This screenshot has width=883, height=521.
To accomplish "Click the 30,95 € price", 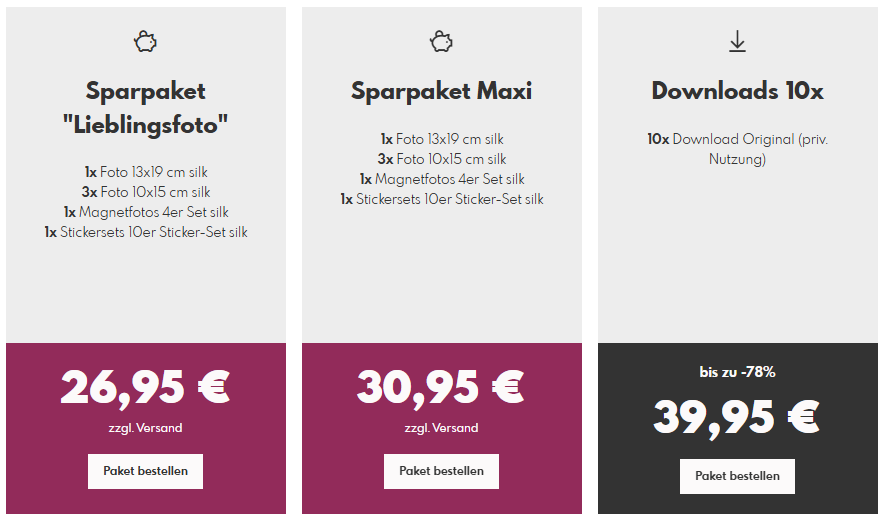I will pos(441,388).
